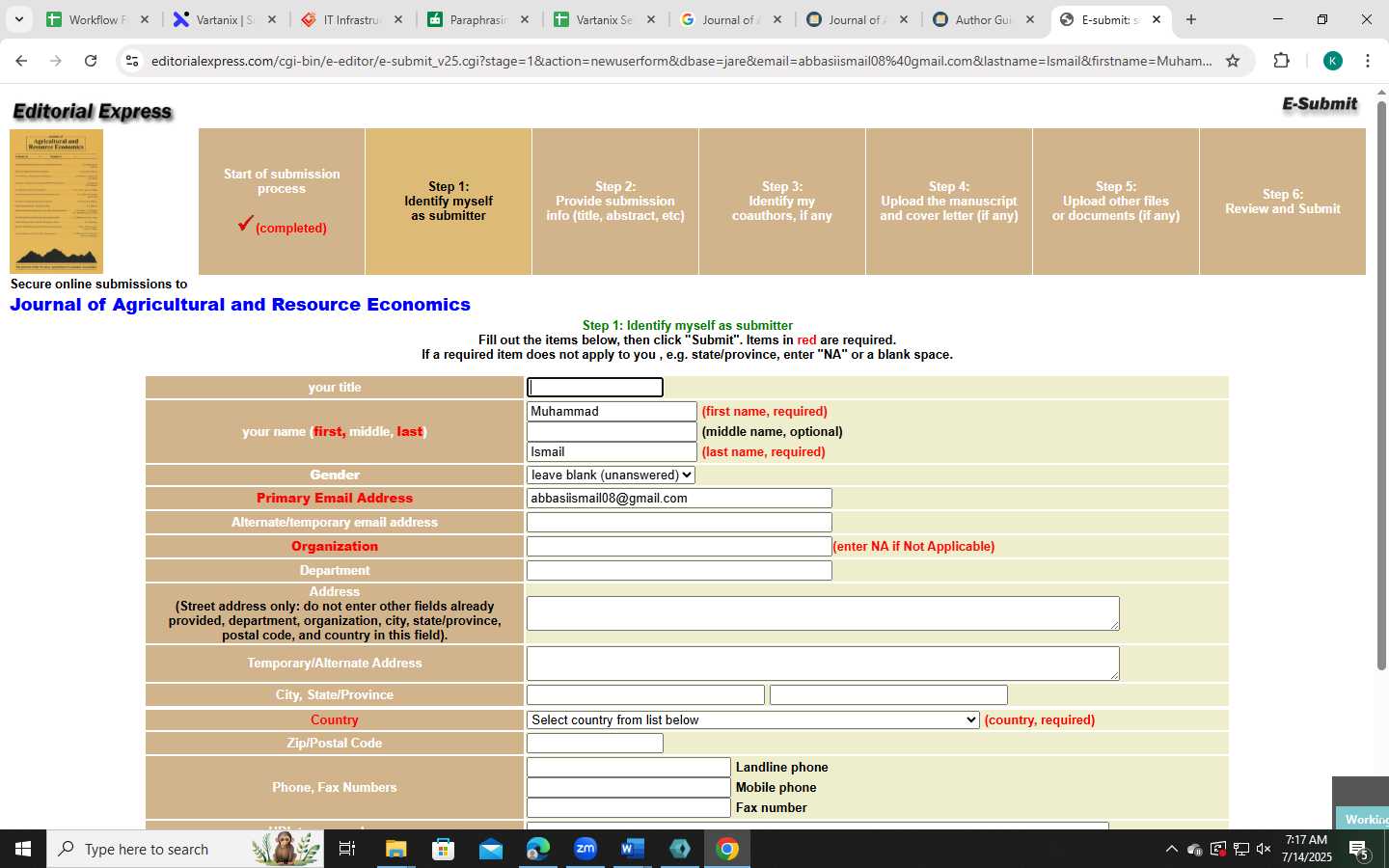Click the Mobile phone field
This screenshot has height=868, width=1389.
point(629,787)
